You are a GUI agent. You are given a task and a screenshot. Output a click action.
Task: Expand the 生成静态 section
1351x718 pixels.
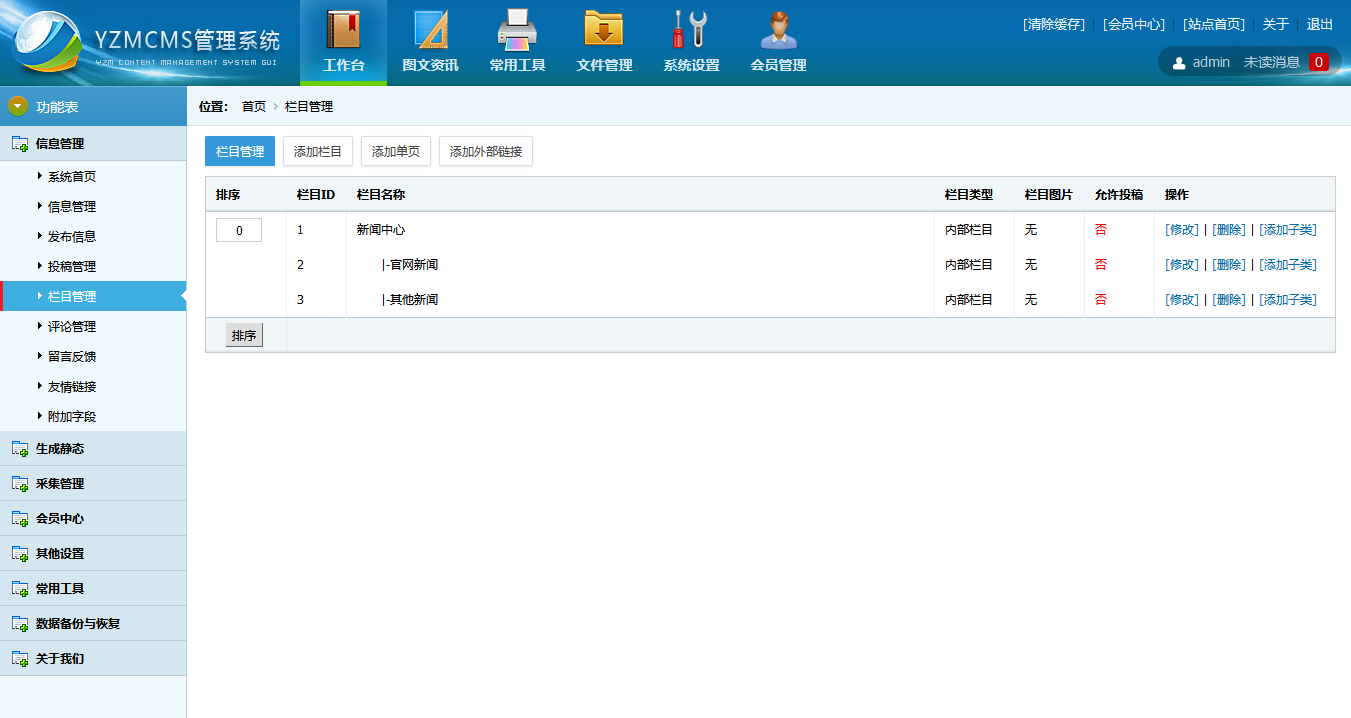[60, 448]
